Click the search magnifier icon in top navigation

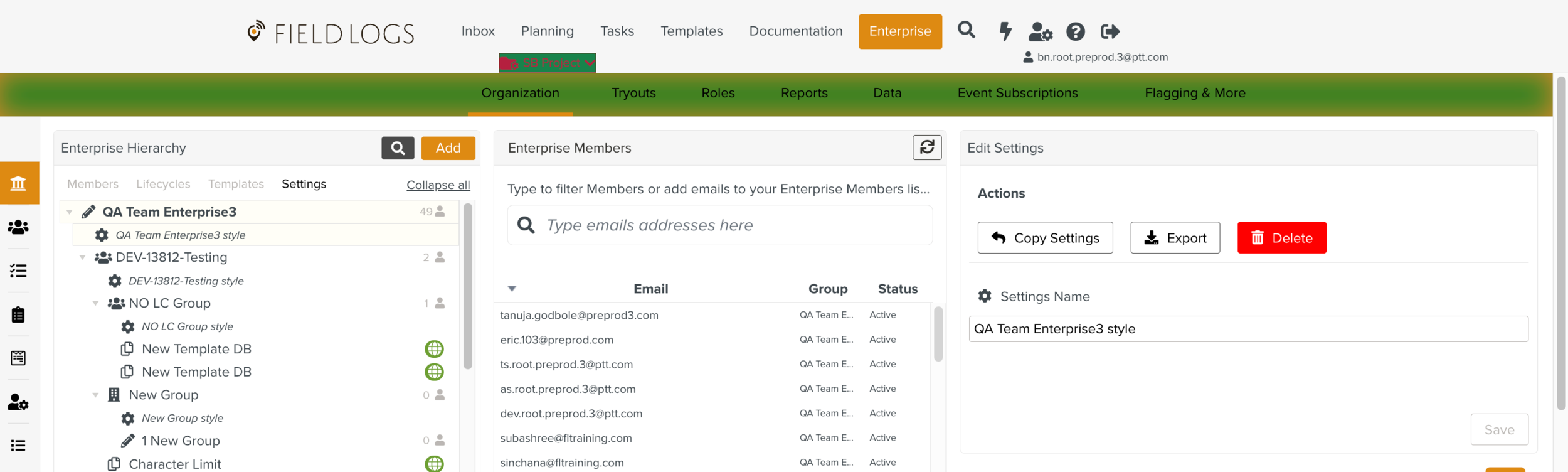966,30
